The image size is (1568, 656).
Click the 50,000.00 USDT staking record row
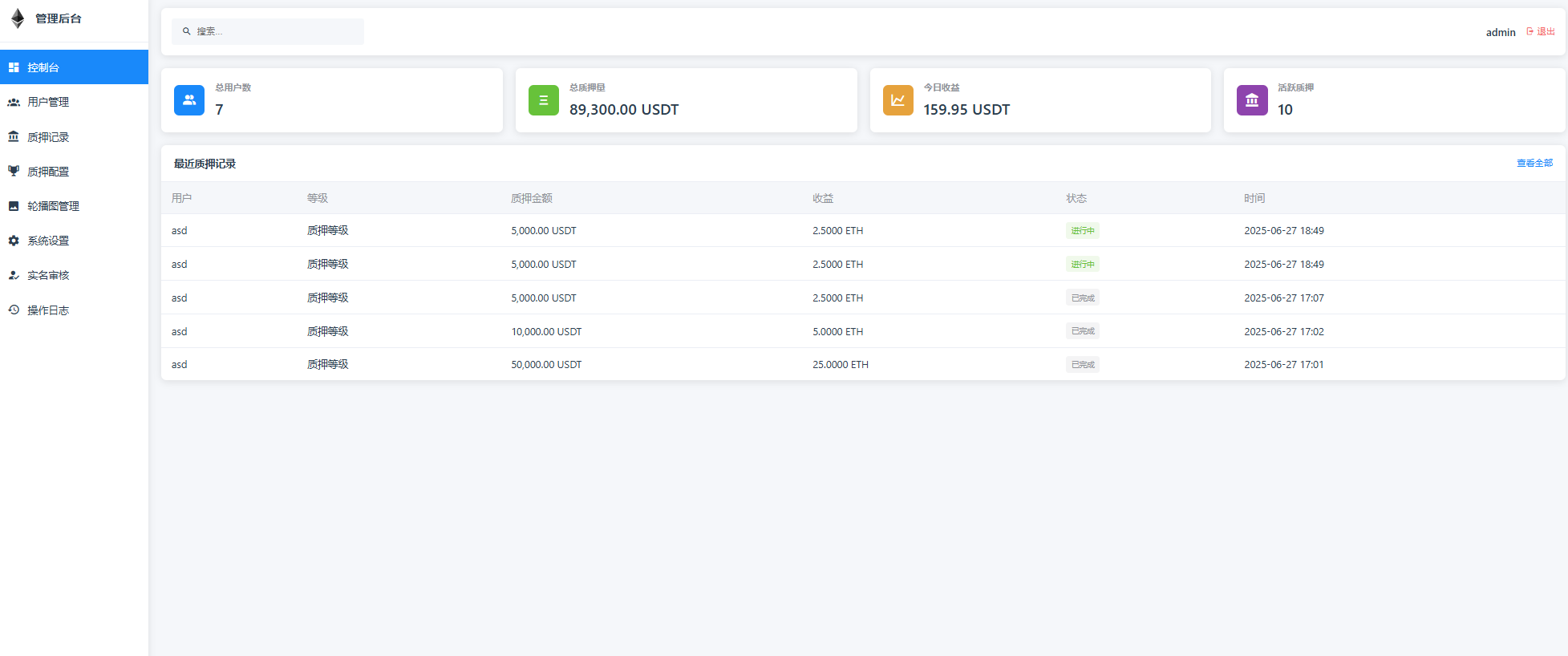pos(546,364)
